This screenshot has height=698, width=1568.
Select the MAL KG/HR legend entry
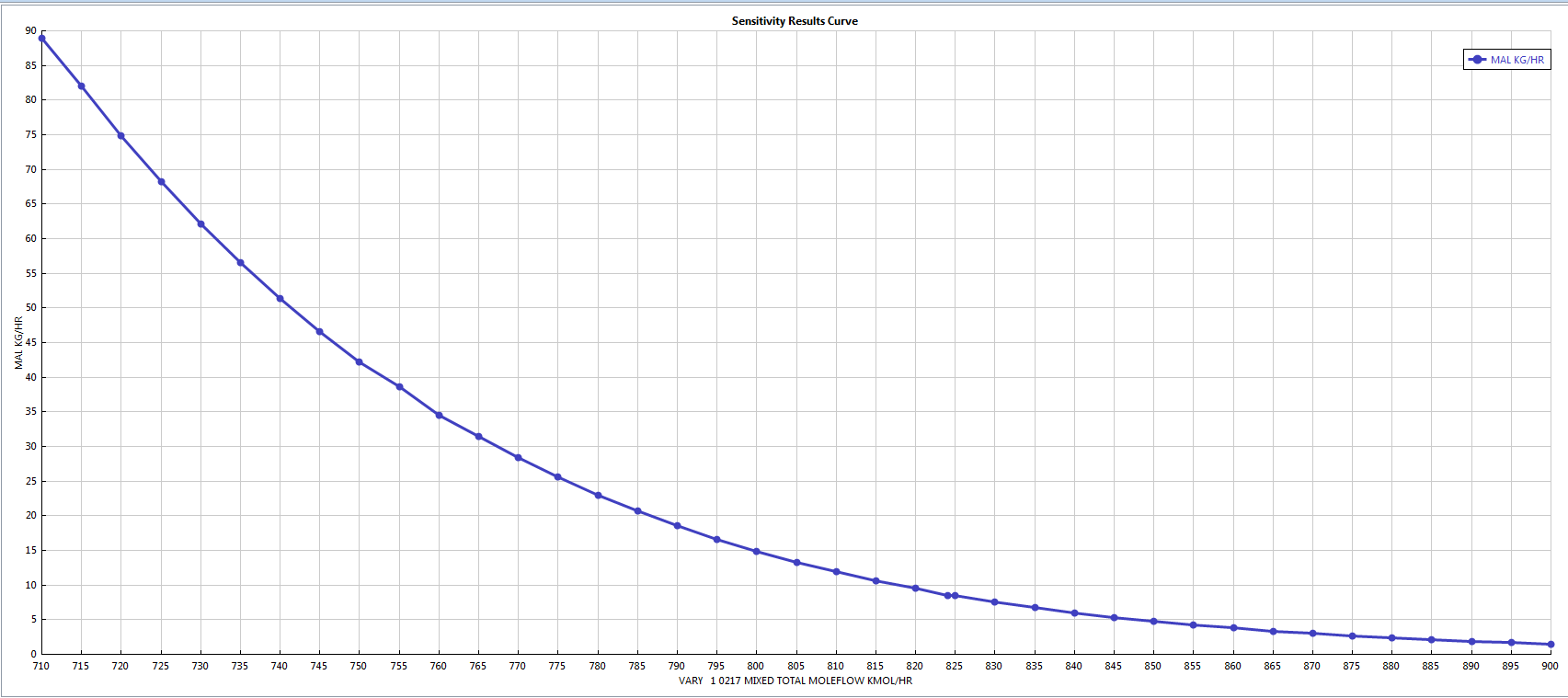(x=1507, y=60)
